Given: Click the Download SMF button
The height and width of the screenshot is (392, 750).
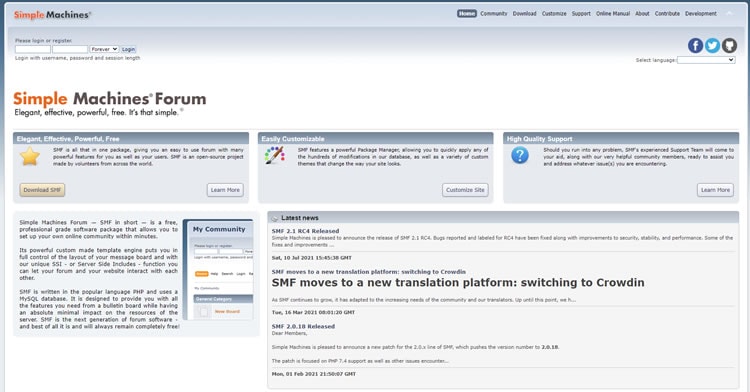Looking at the screenshot, I should click(x=42, y=190).
